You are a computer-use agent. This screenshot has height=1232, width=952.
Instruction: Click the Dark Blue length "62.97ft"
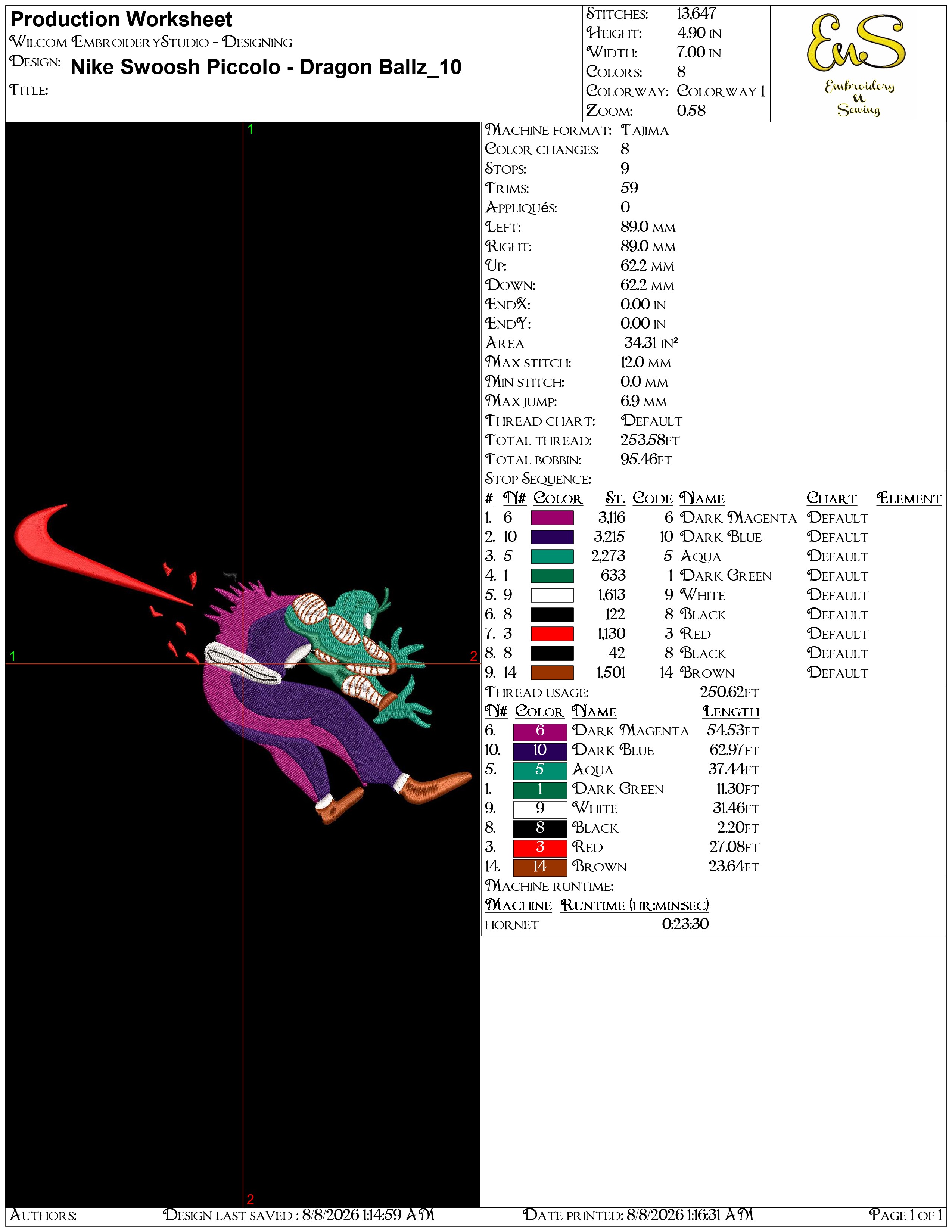(734, 751)
